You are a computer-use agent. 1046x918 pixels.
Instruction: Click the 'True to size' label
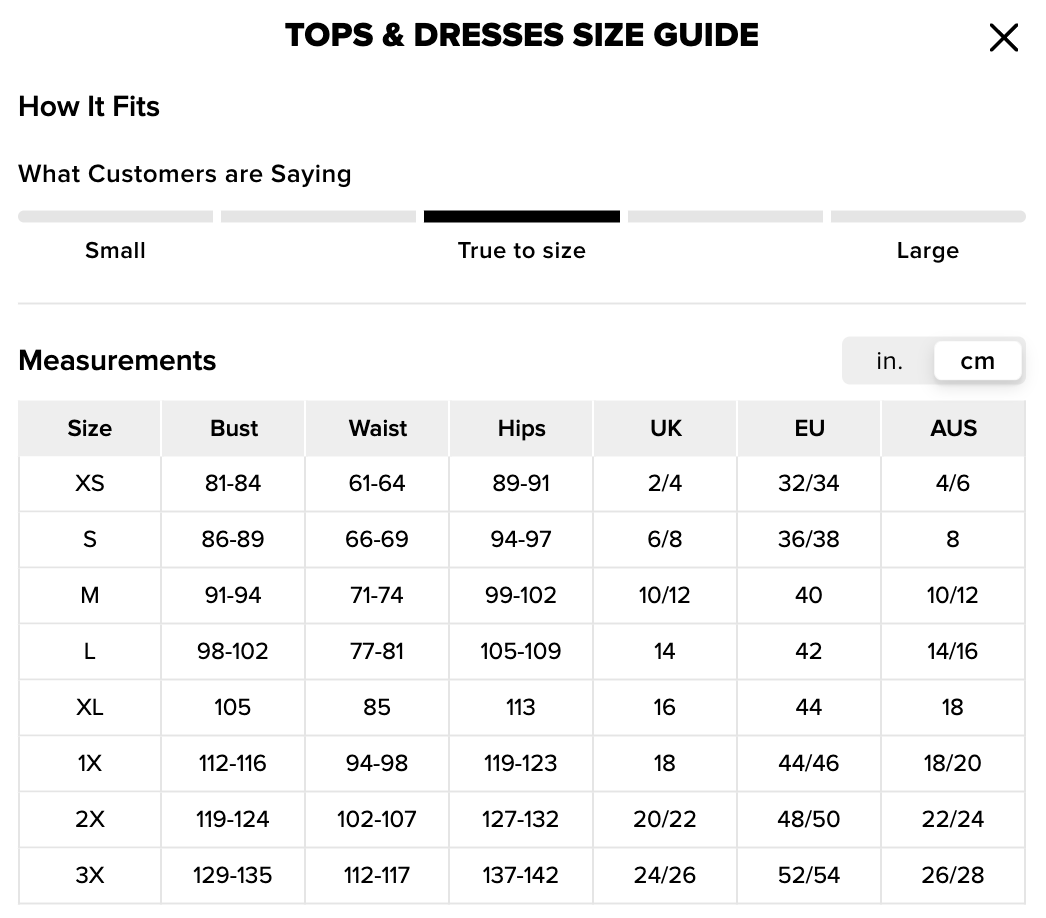(521, 251)
